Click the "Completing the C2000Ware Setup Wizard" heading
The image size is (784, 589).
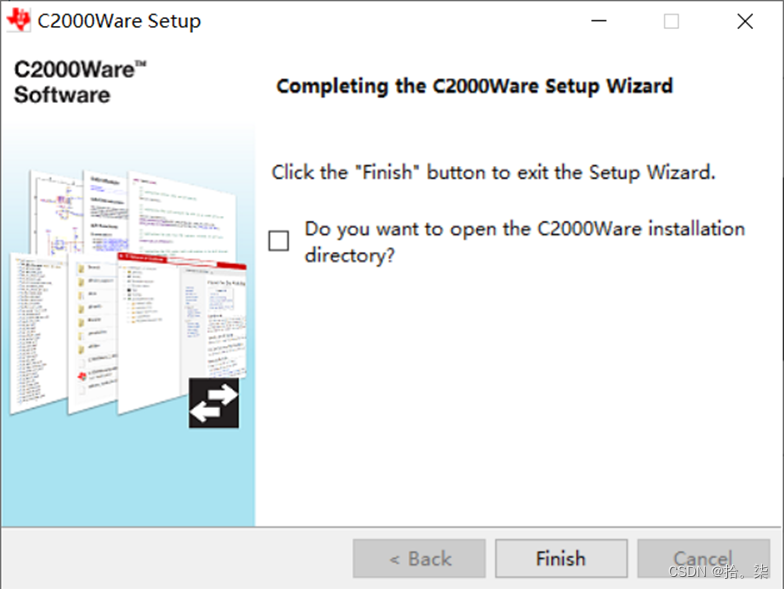(474, 86)
